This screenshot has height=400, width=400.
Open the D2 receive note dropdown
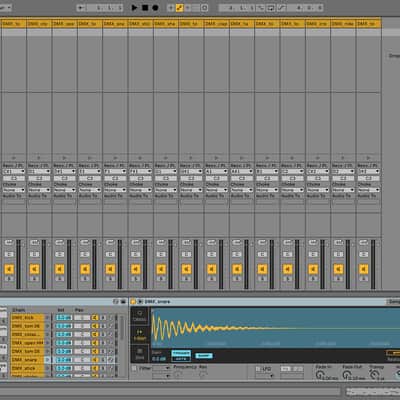(343, 171)
